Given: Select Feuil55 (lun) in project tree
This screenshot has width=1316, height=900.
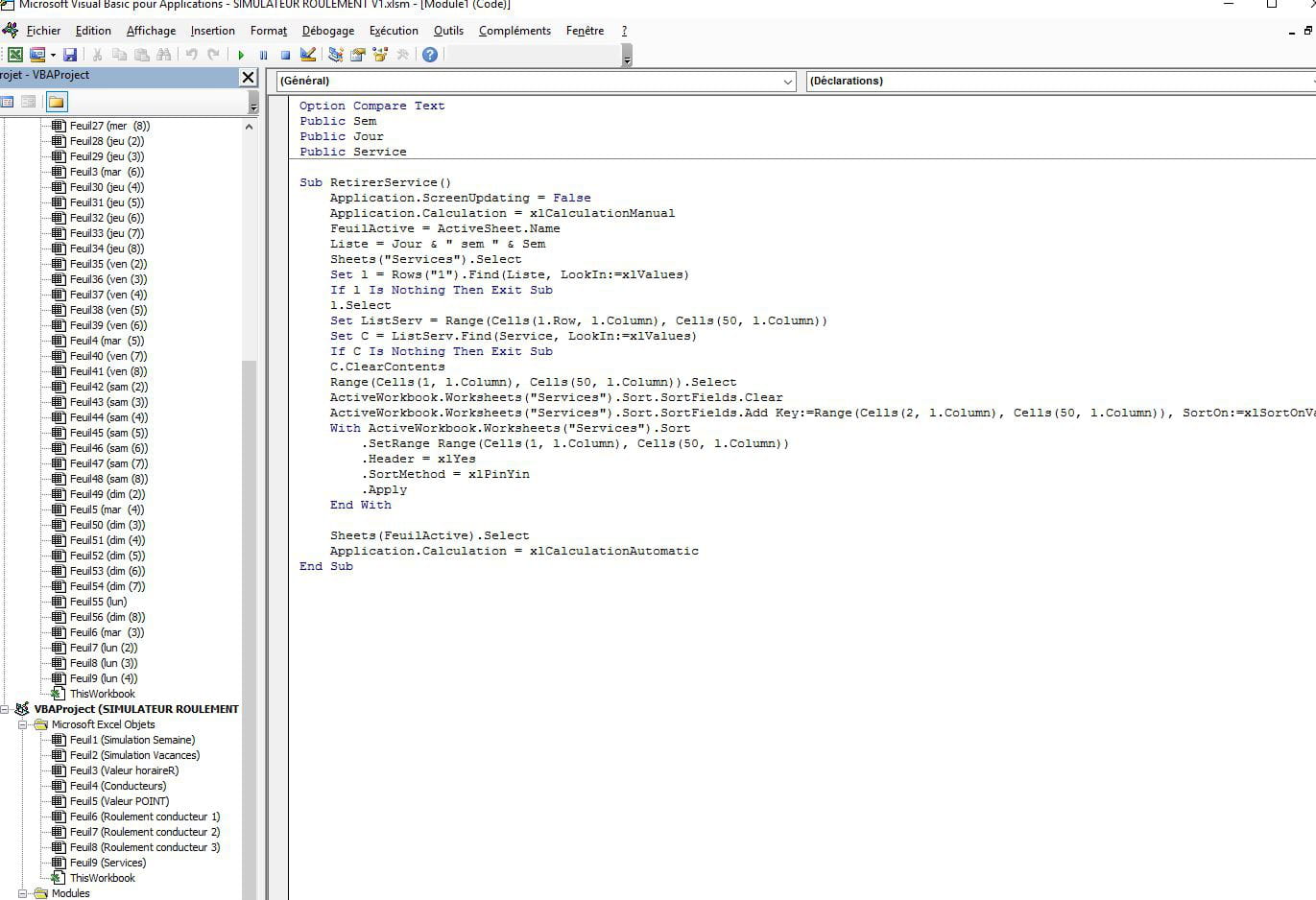Looking at the screenshot, I should pyautogui.click(x=98, y=602).
